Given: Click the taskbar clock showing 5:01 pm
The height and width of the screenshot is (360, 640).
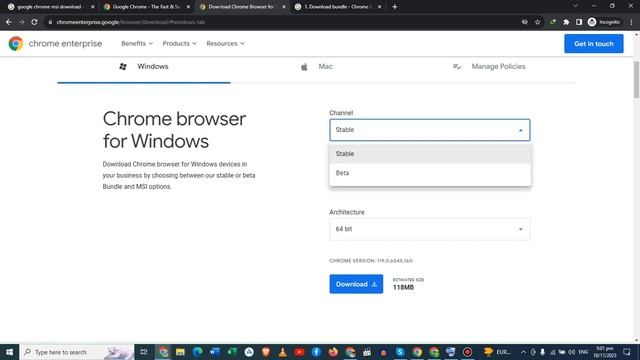Looking at the screenshot, I should 604,352.
